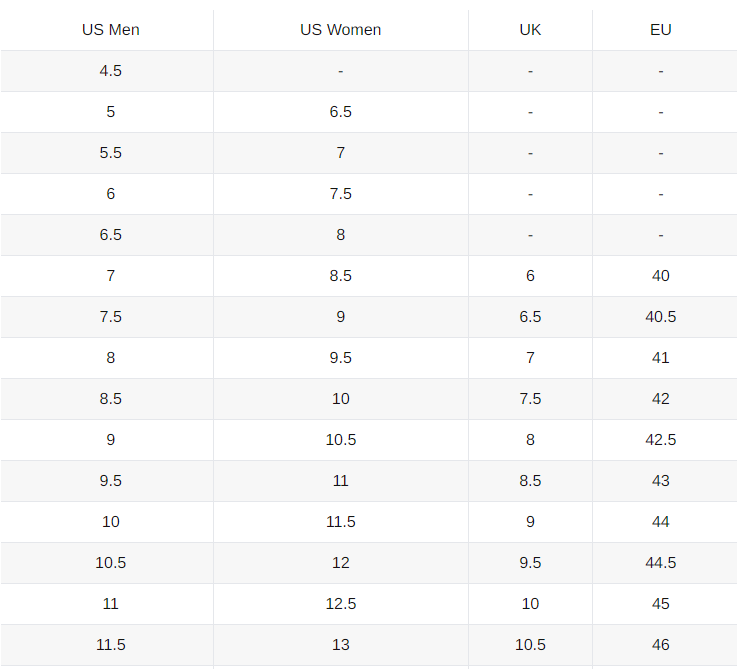Viewport: 739px width, 669px height.
Task: Select US Men size 11.5 cell
Action: [111, 645]
